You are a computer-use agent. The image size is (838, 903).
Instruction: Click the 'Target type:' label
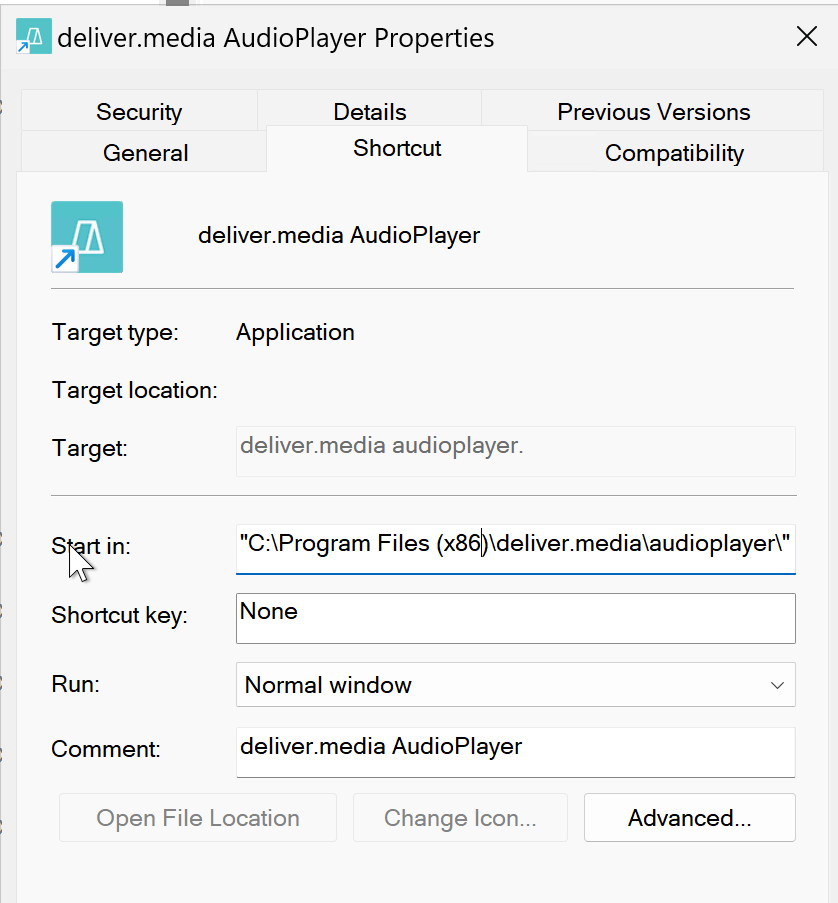[115, 332]
